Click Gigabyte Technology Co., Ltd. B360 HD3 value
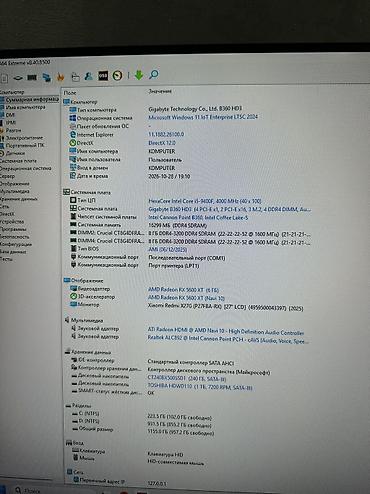This screenshot has width=370, height=494. 195,109
